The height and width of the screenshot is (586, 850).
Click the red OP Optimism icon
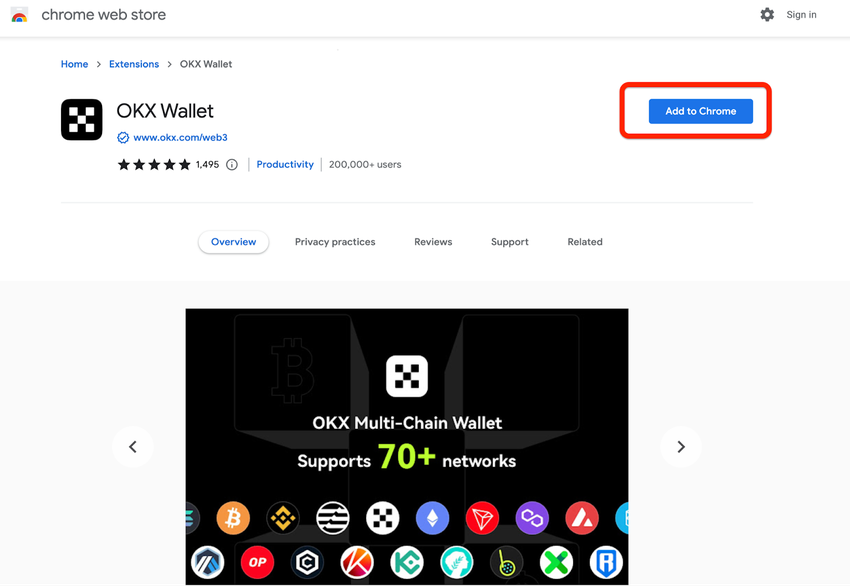click(x=257, y=562)
